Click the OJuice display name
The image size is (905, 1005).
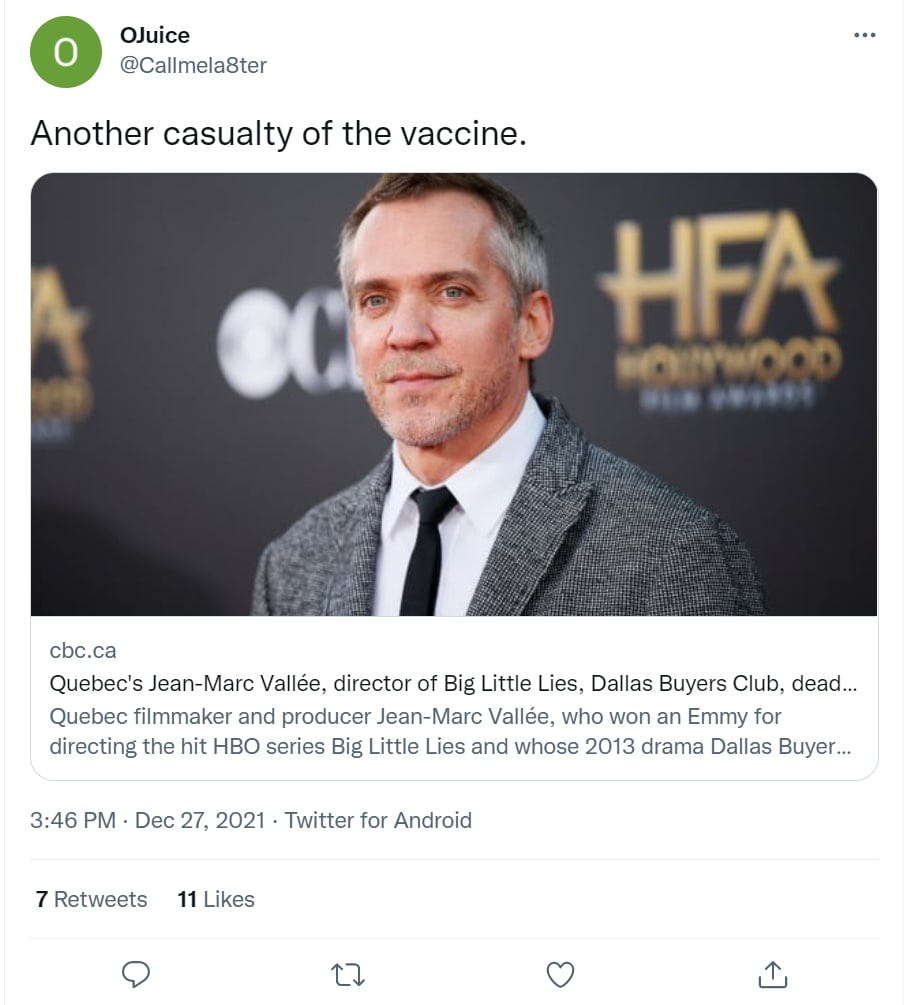(154, 36)
